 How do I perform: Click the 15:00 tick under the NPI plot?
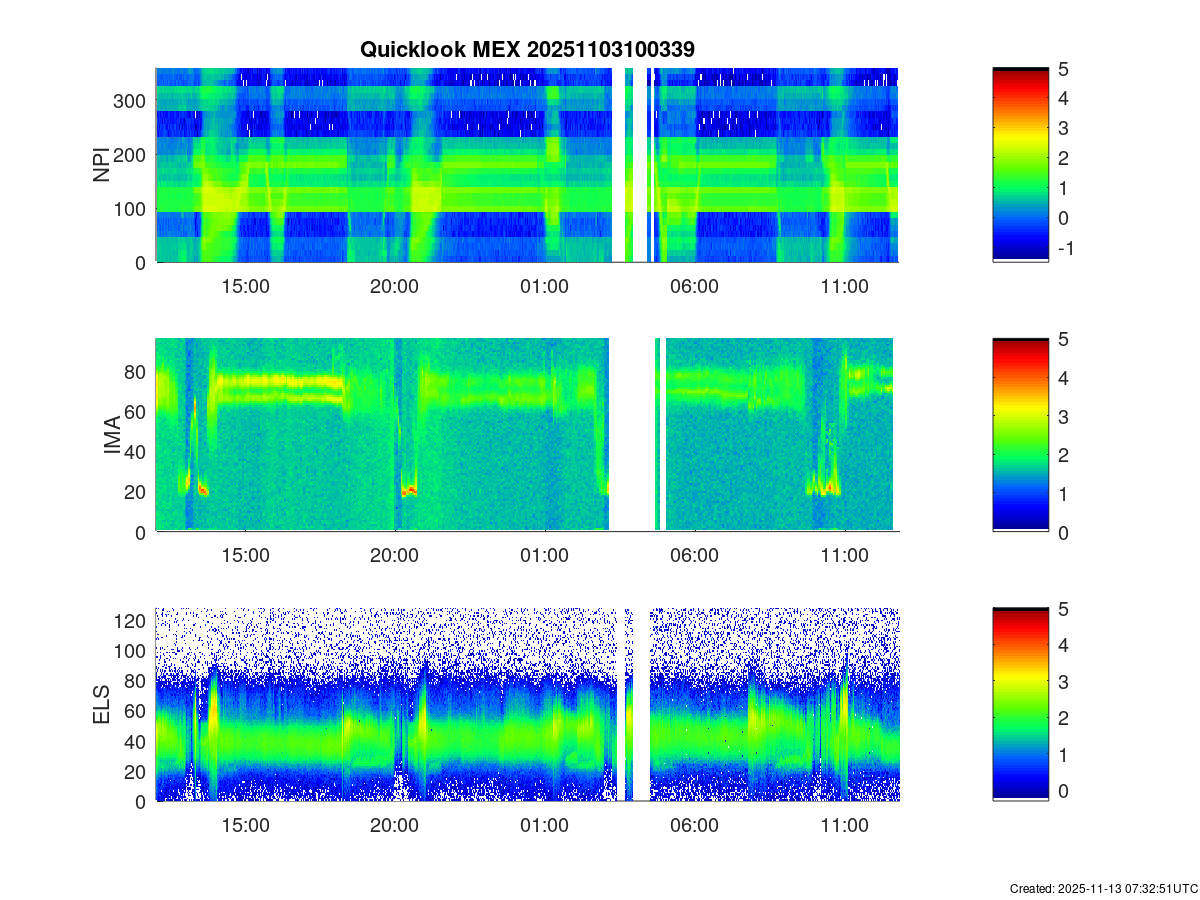(245, 286)
